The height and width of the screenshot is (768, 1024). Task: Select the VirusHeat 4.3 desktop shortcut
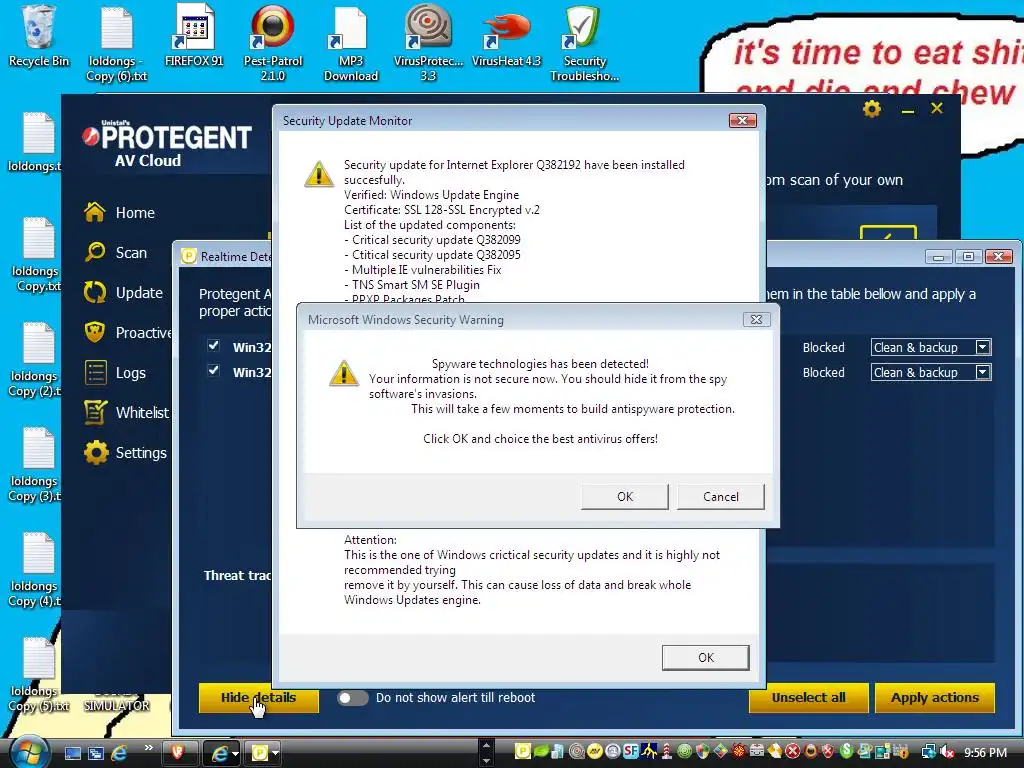[x=507, y=37]
